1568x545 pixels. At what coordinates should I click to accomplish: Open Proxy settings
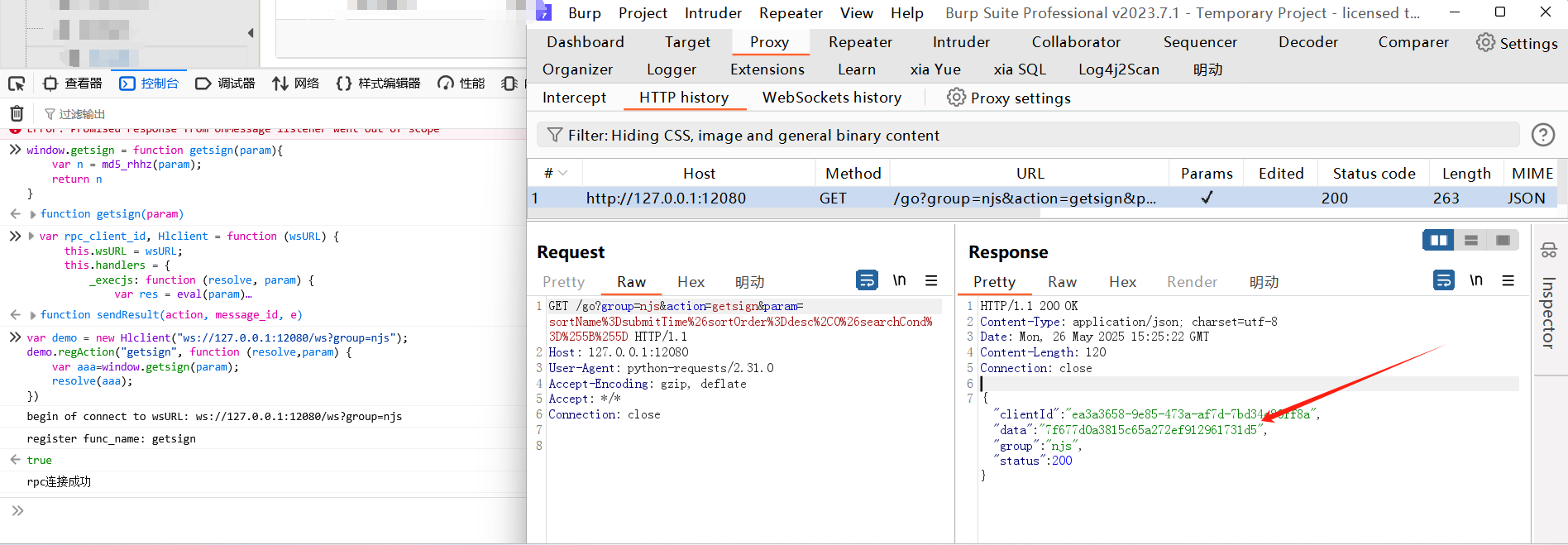pyautogui.click(x=1009, y=98)
